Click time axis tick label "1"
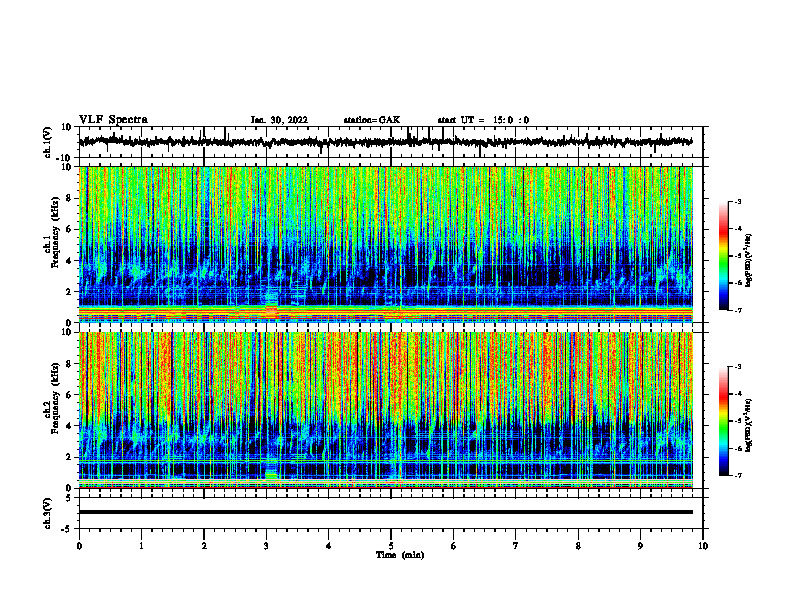The height and width of the screenshot is (612, 792). [x=141, y=546]
